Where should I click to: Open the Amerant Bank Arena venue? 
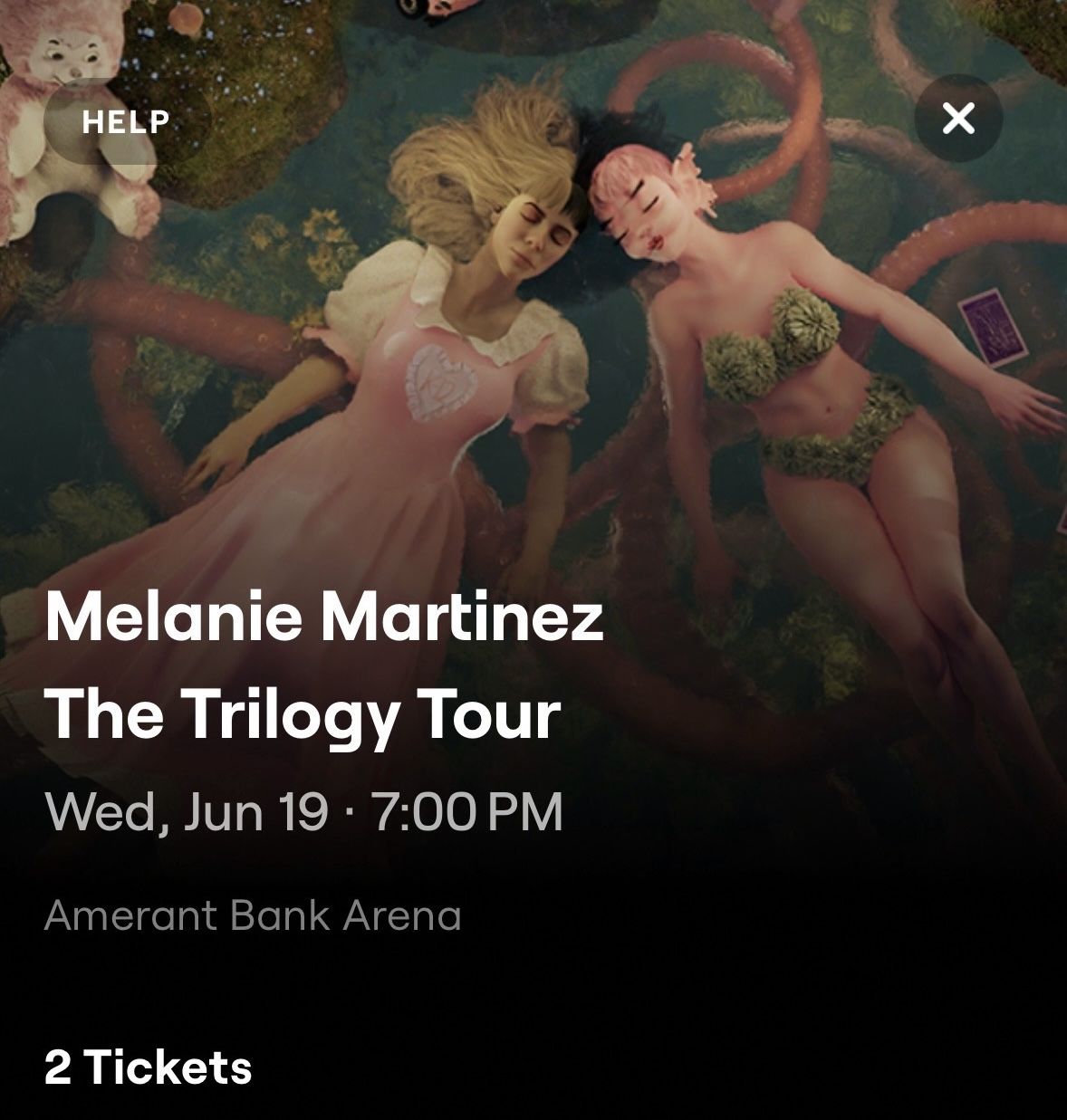(253, 915)
